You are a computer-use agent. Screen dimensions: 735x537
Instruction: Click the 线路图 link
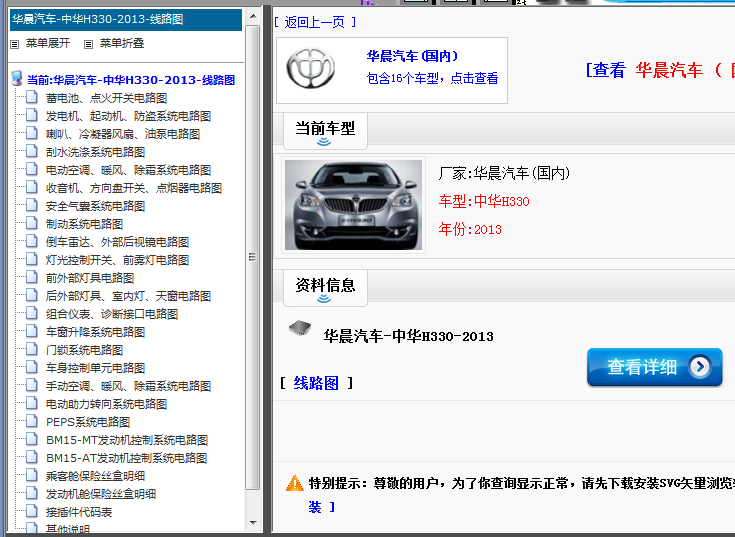pos(316,383)
